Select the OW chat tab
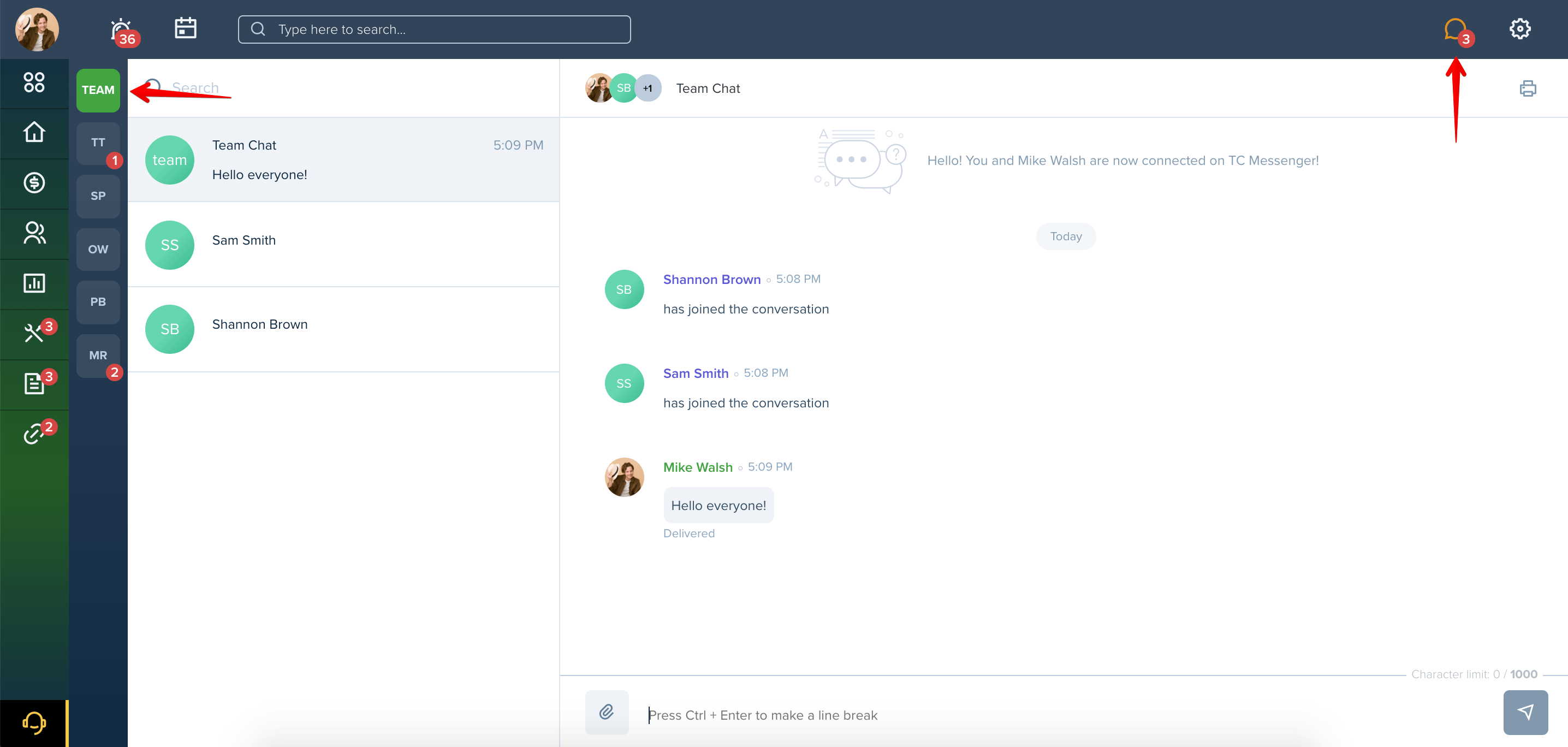The image size is (1568, 747). (98, 250)
